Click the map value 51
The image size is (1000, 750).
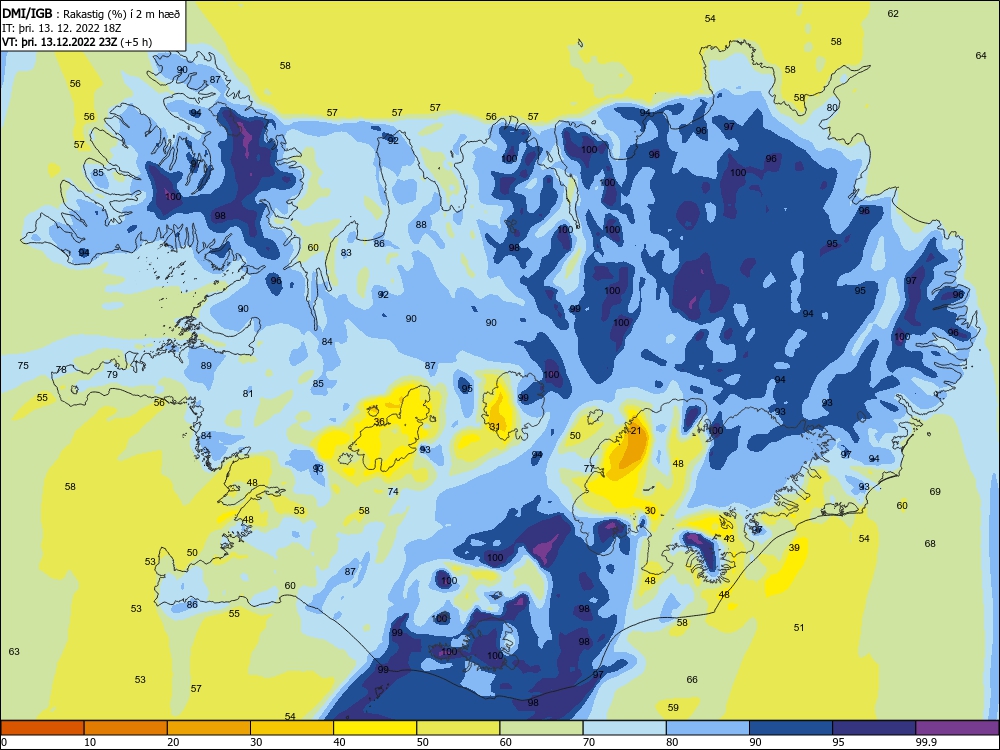pos(799,628)
